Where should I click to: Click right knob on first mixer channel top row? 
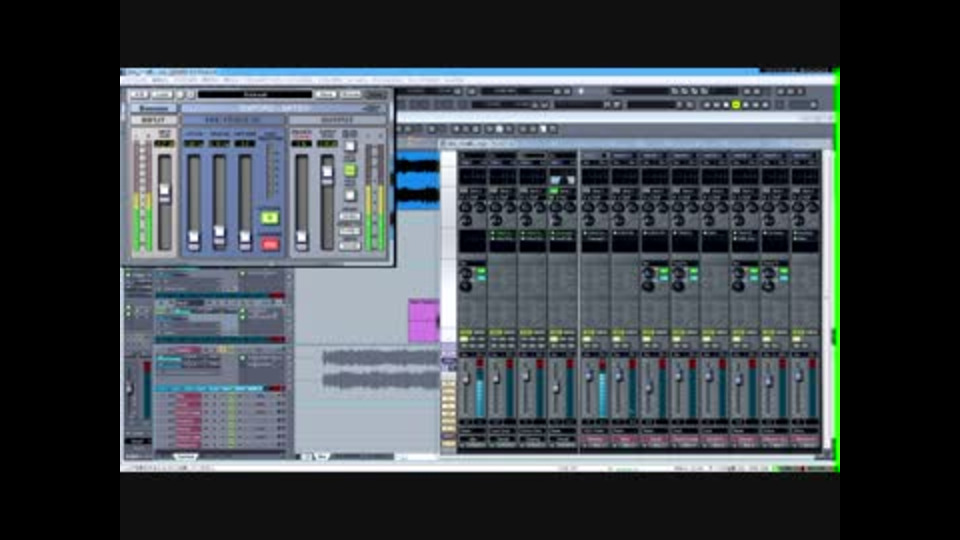coord(479,208)
